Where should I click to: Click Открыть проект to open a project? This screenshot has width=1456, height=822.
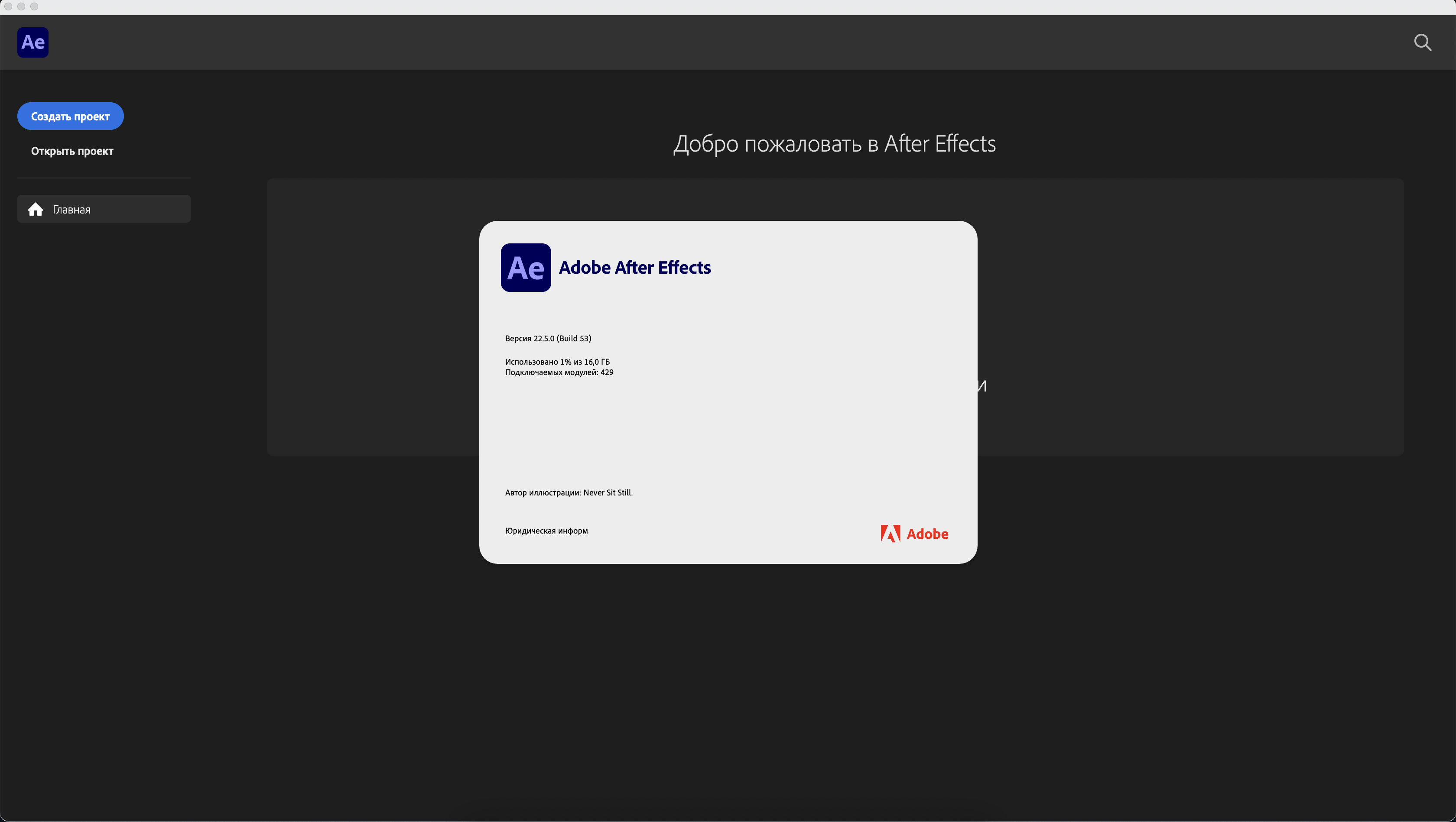pyautogui.click(x=72, y=152)
